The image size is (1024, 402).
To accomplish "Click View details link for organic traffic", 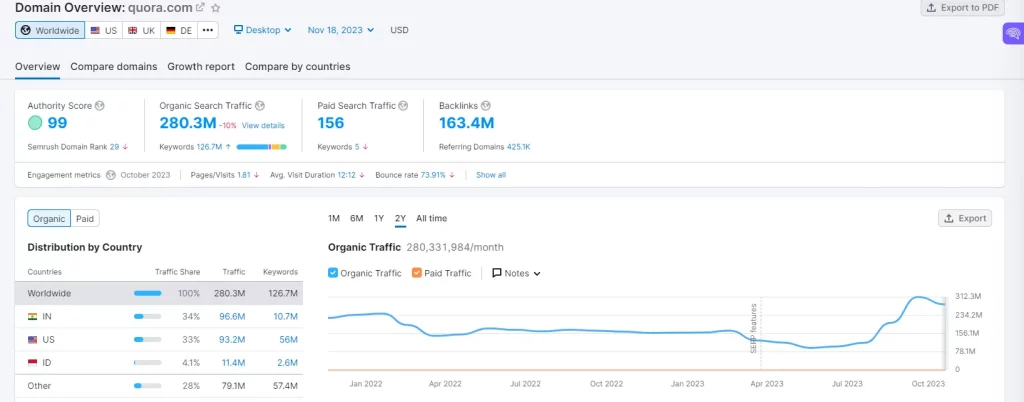I will tap(263, 125).
